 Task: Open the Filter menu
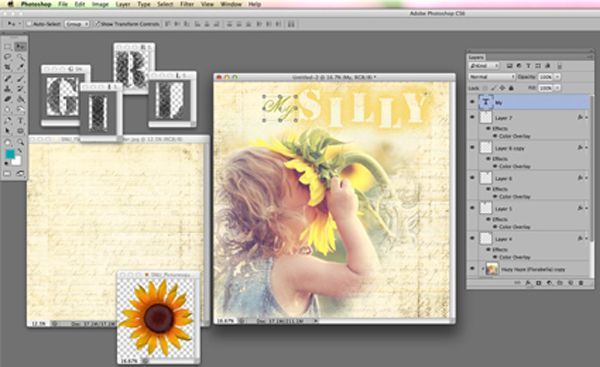click(187, 4)
